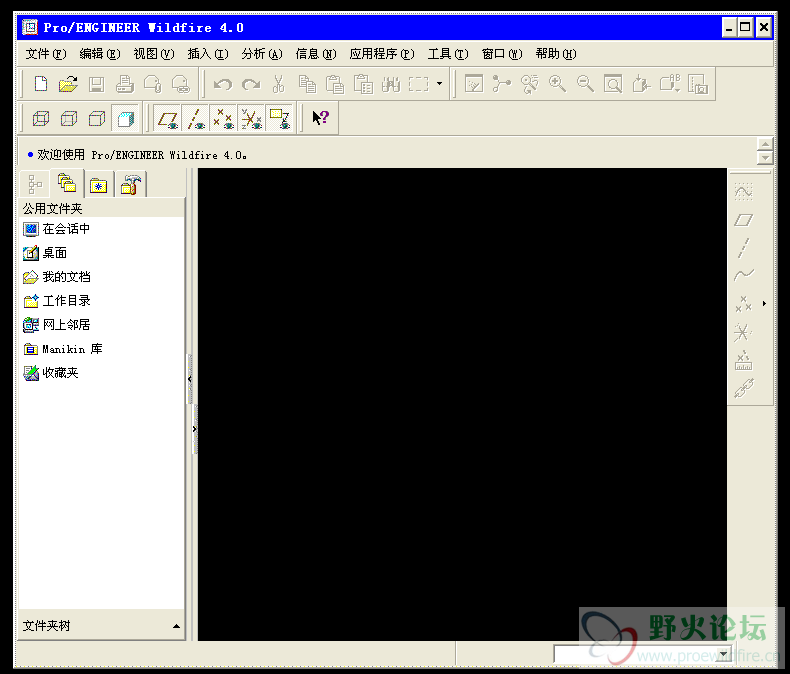
Task: Click the Repaint screen icon
Action: tap(474, 84)
